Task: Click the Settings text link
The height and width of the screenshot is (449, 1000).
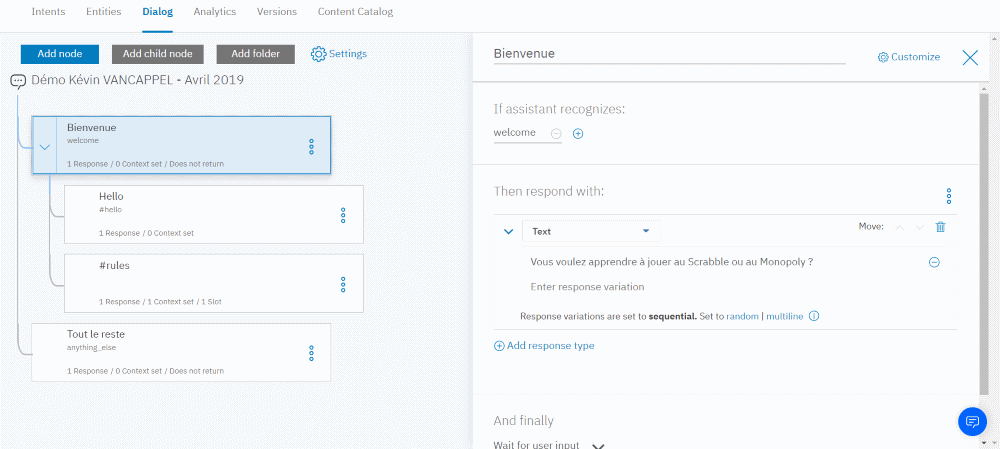Action: 348,54
